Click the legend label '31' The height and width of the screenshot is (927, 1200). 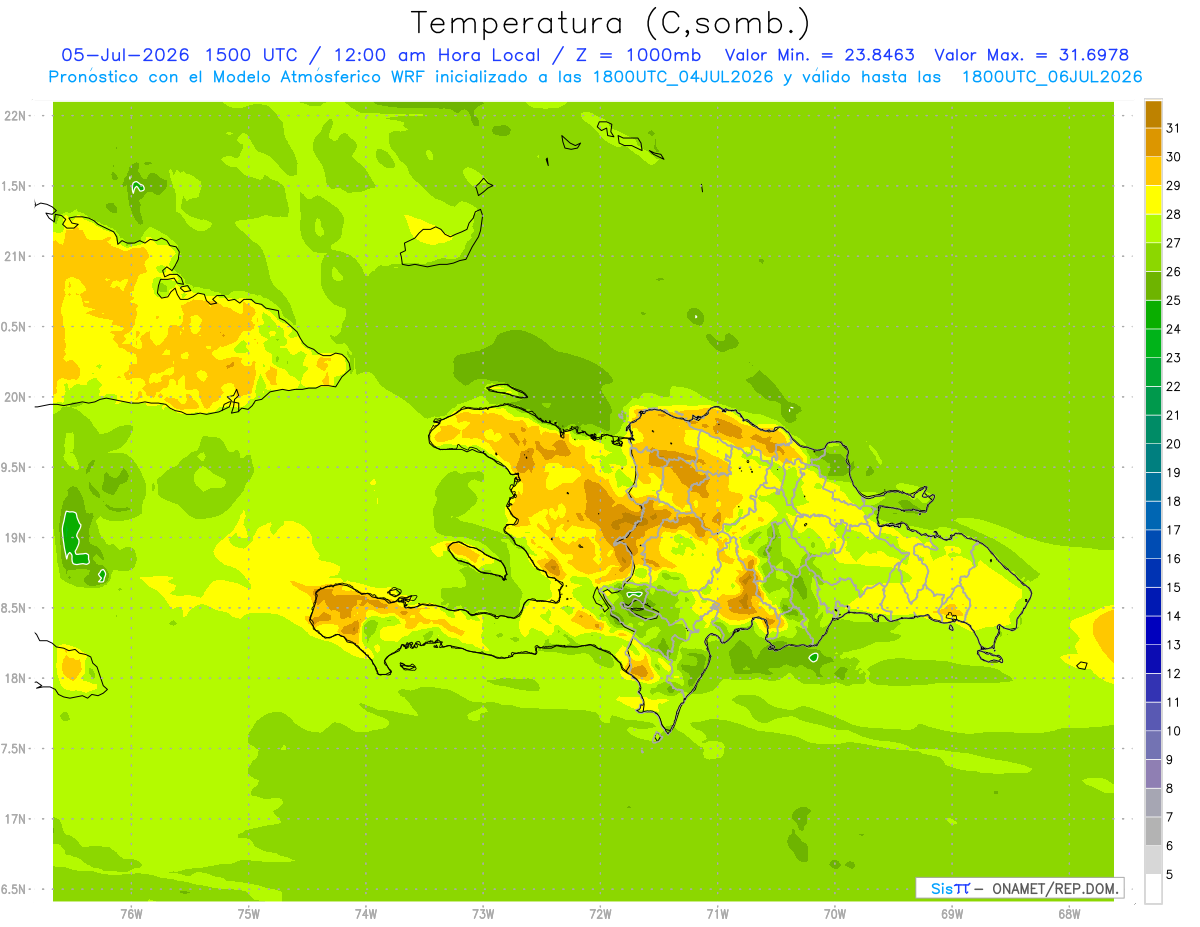tap(1173, 127)
